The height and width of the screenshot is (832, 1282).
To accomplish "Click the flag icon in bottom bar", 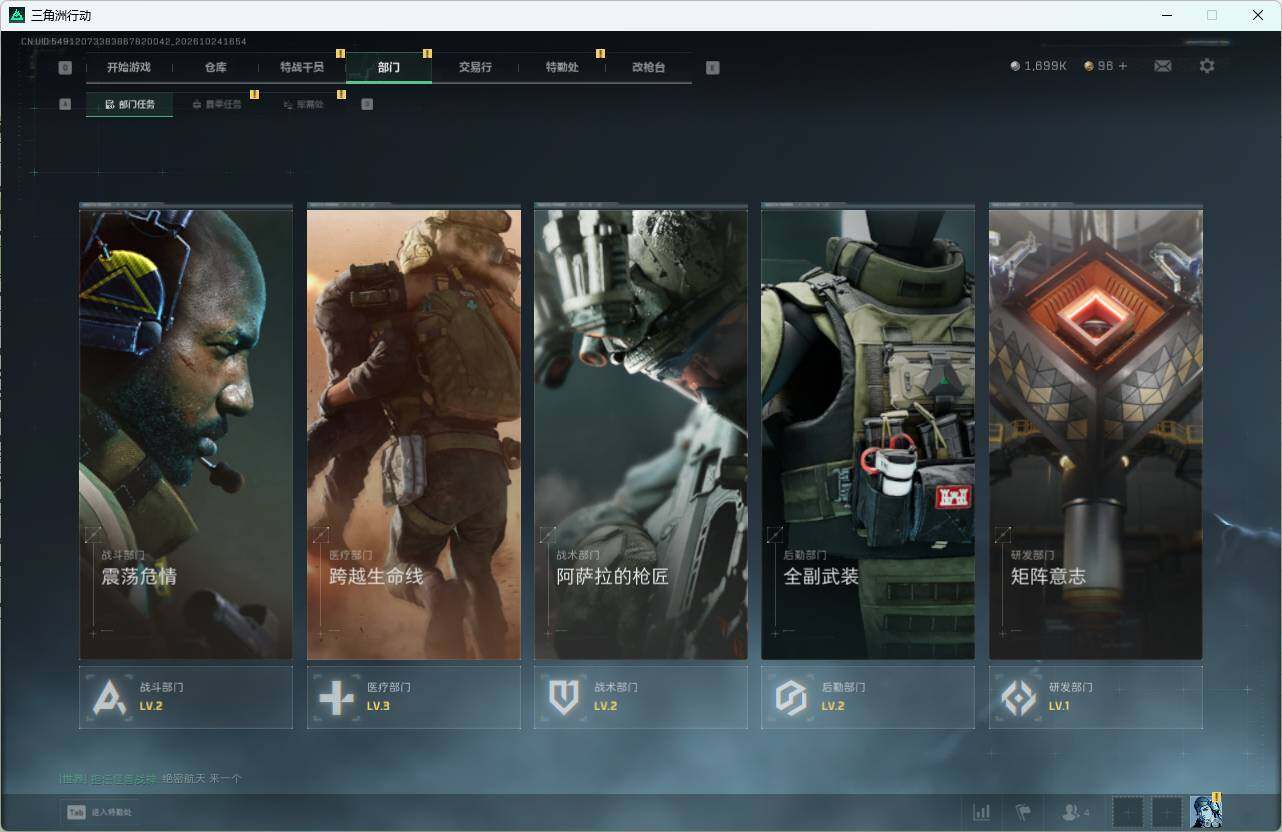I will (1023, 812).
